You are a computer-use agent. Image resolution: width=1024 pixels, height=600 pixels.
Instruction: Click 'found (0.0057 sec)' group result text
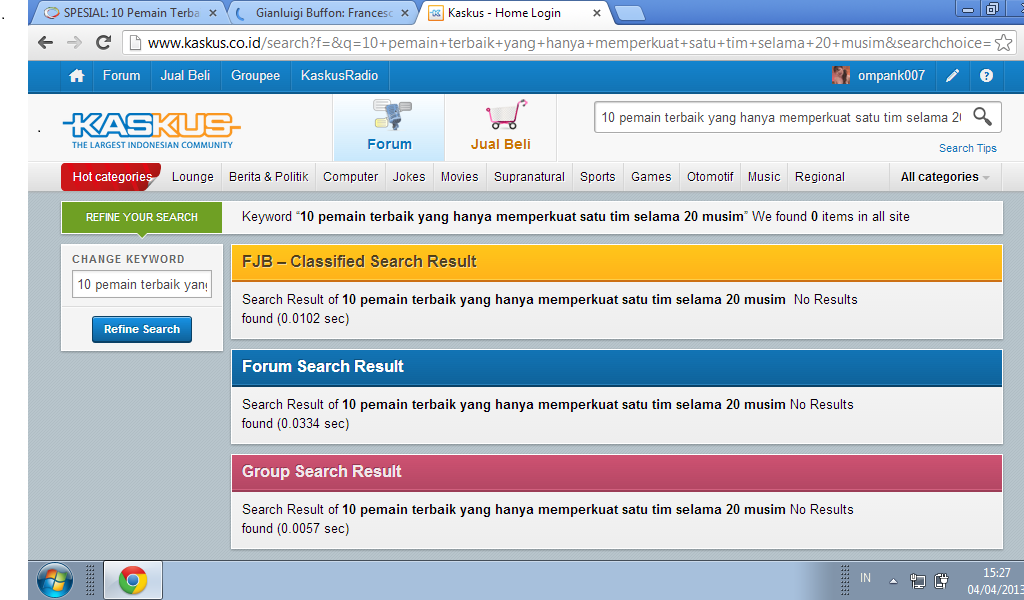[x=295, y=529]
